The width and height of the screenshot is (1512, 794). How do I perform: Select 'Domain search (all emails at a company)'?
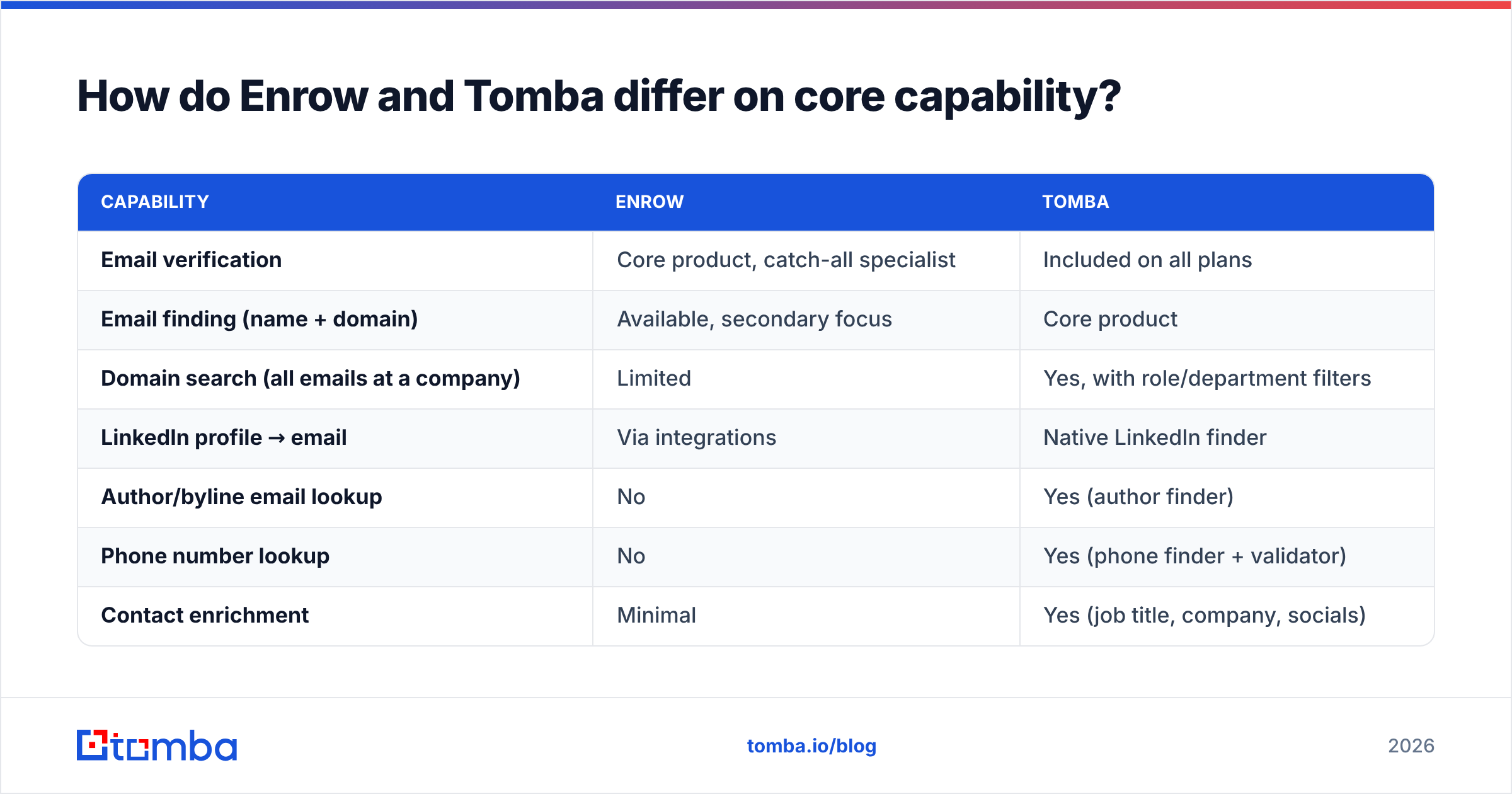click(x=311, y=378)
